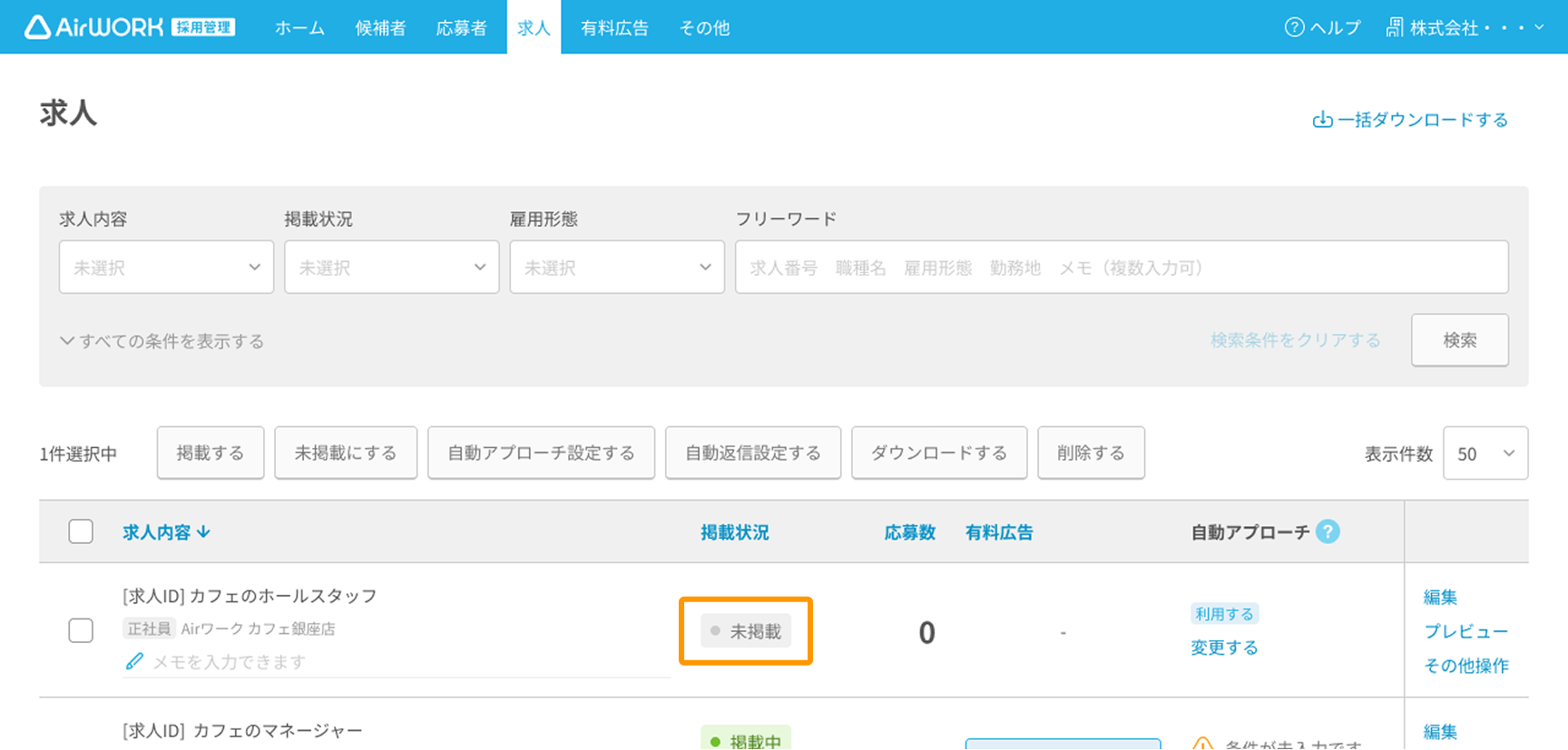Click the 1件選択中 label
1568x750 pixels.
click(78, 453)
